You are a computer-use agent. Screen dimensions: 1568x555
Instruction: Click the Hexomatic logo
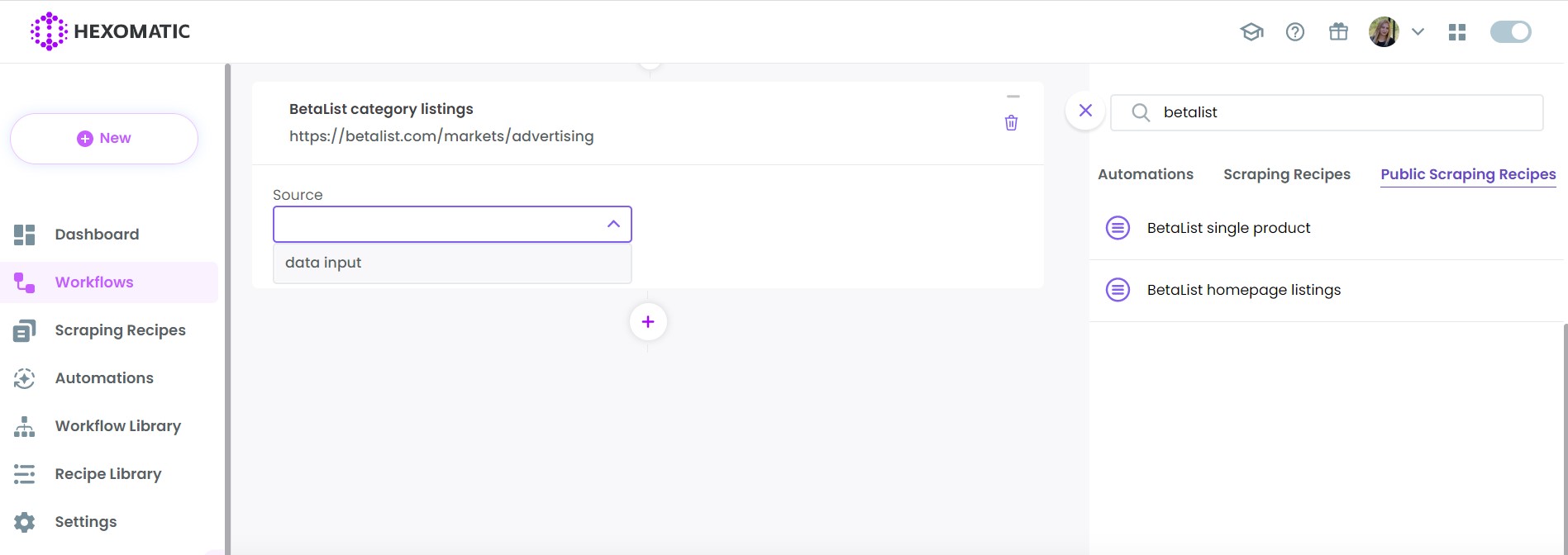108,31
